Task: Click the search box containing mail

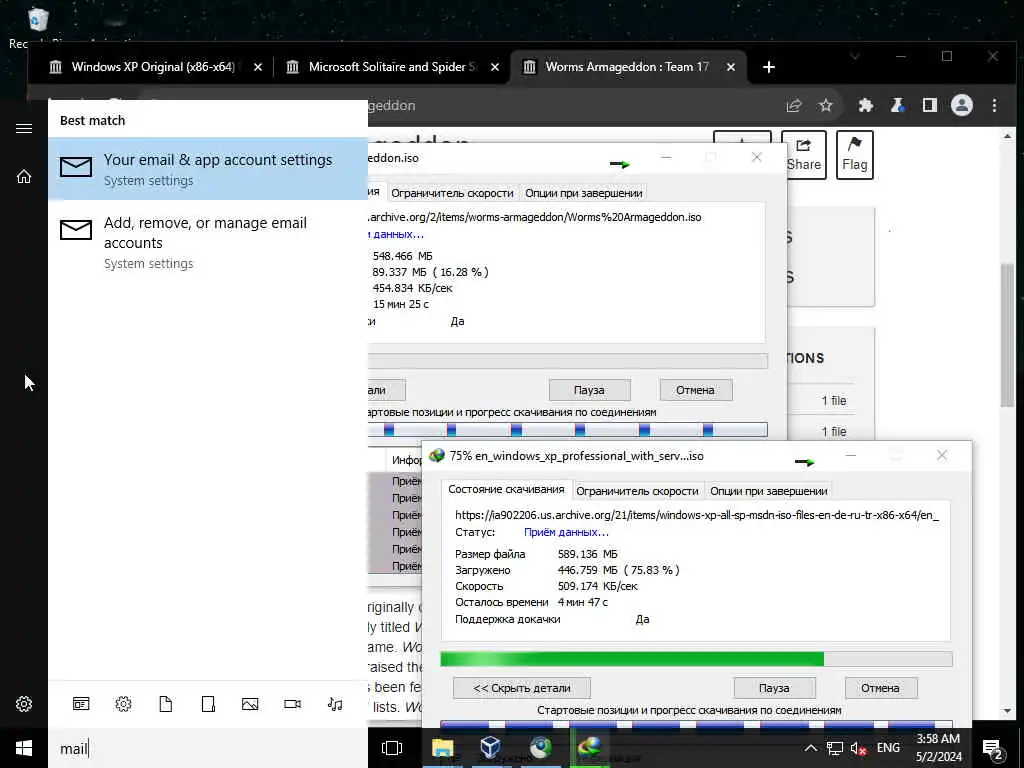Action: tap(208, 748)
